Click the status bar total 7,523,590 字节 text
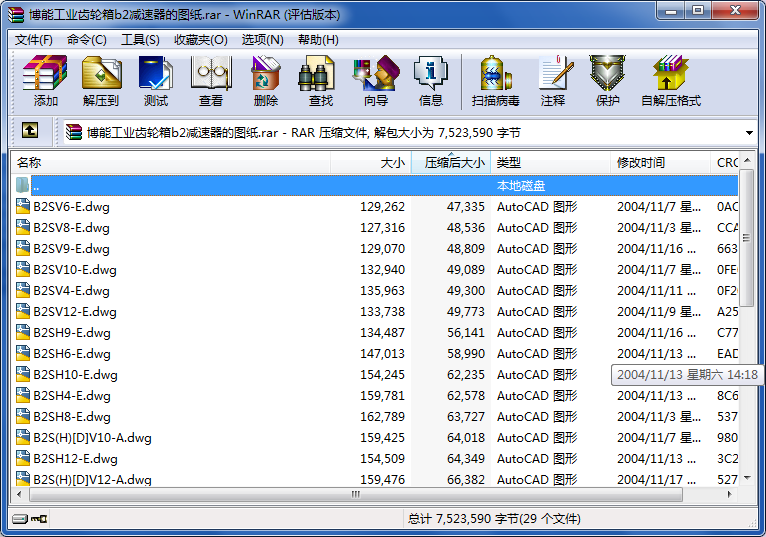The width and height of the screenshot is (766, 537). click(x=494, y=518)
